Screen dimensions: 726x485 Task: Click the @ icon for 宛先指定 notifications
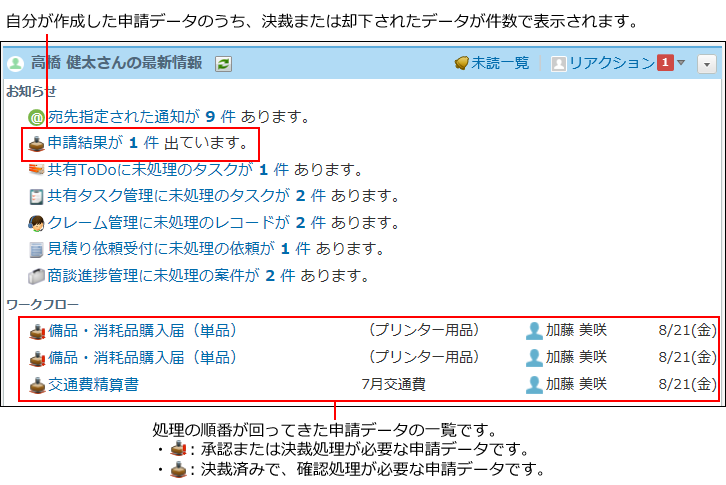click(36, 117)
